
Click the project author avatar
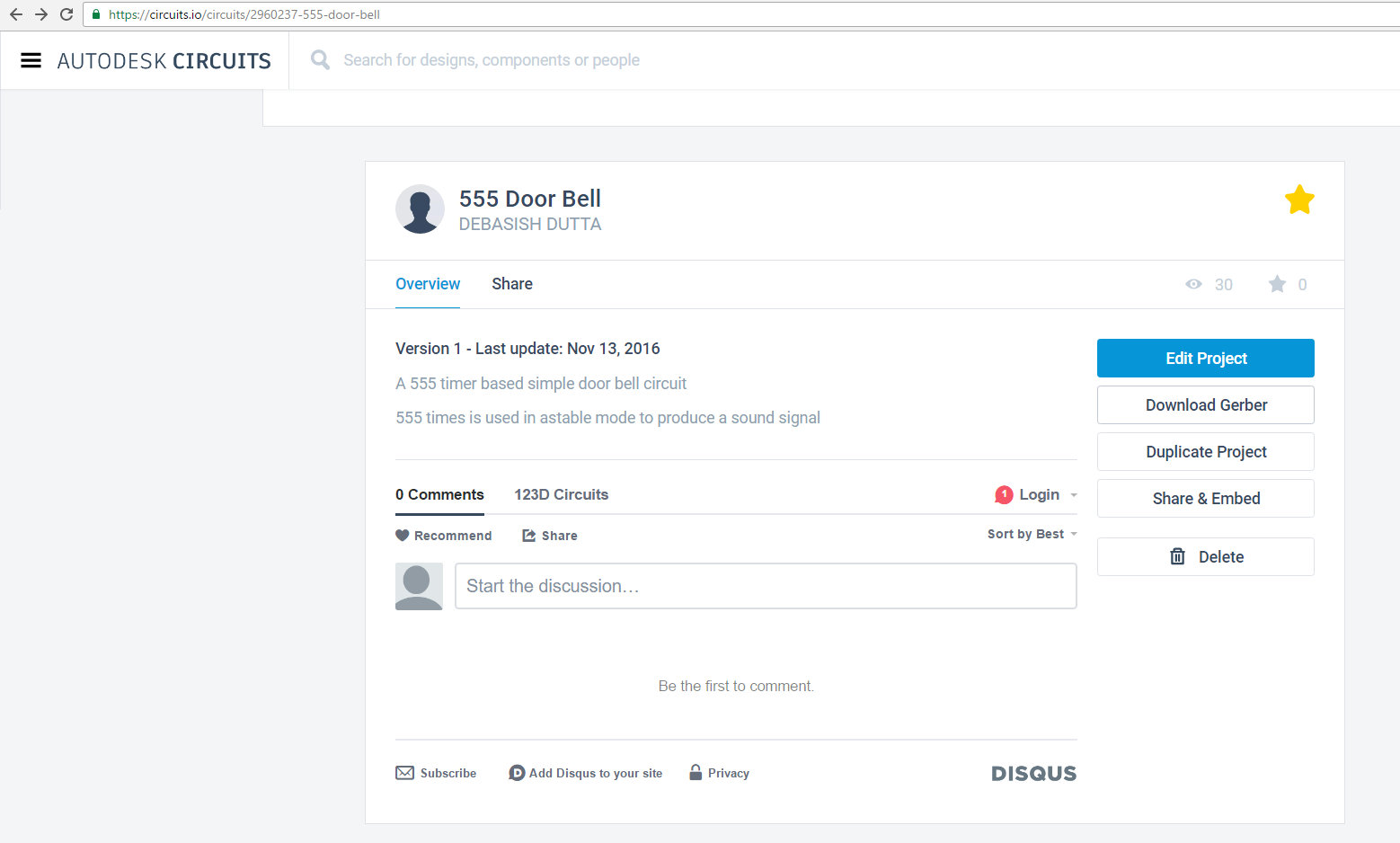pos(420,209)
